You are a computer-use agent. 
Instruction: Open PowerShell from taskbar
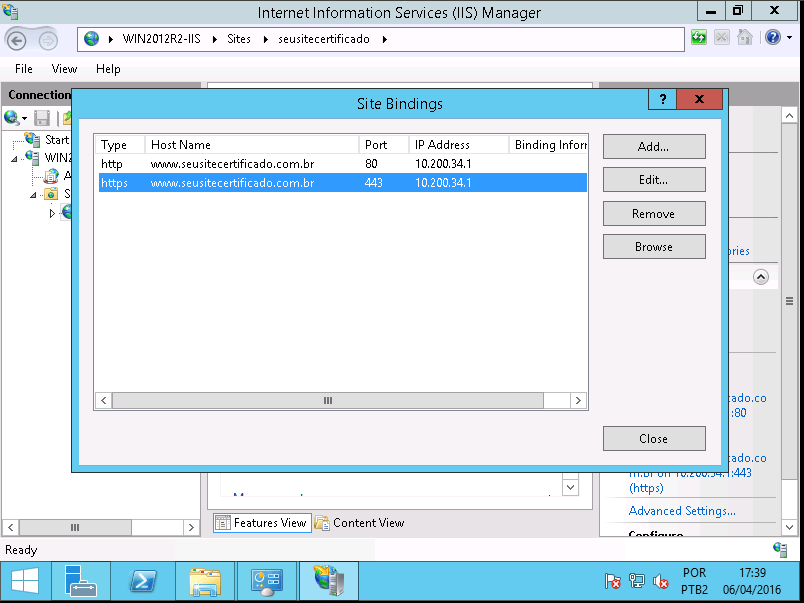point(143,581)
